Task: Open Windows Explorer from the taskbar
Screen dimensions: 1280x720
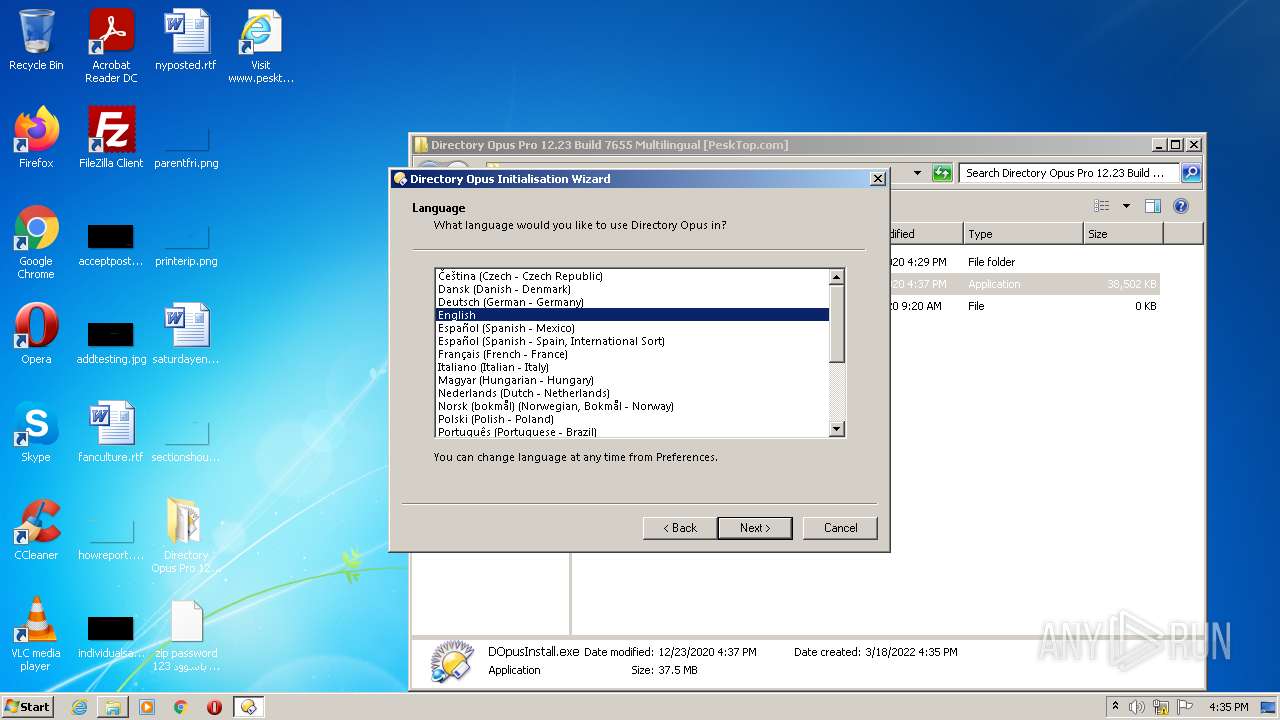Action: pyautogui.click(x=113, y=707)
